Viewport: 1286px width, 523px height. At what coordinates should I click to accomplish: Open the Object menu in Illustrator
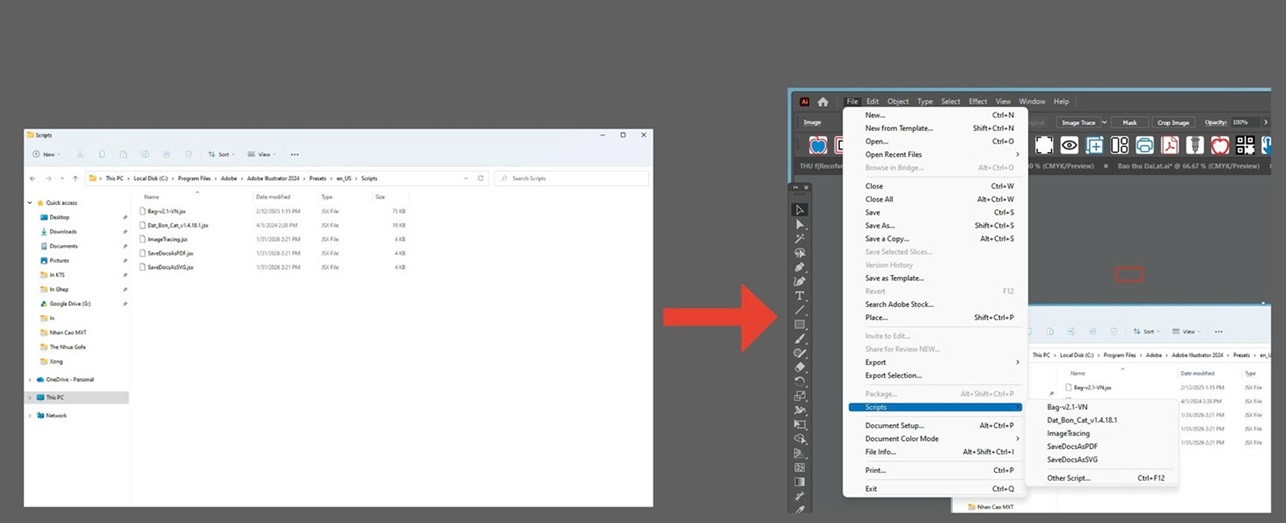pyautogui.click(x=898, y=101)
